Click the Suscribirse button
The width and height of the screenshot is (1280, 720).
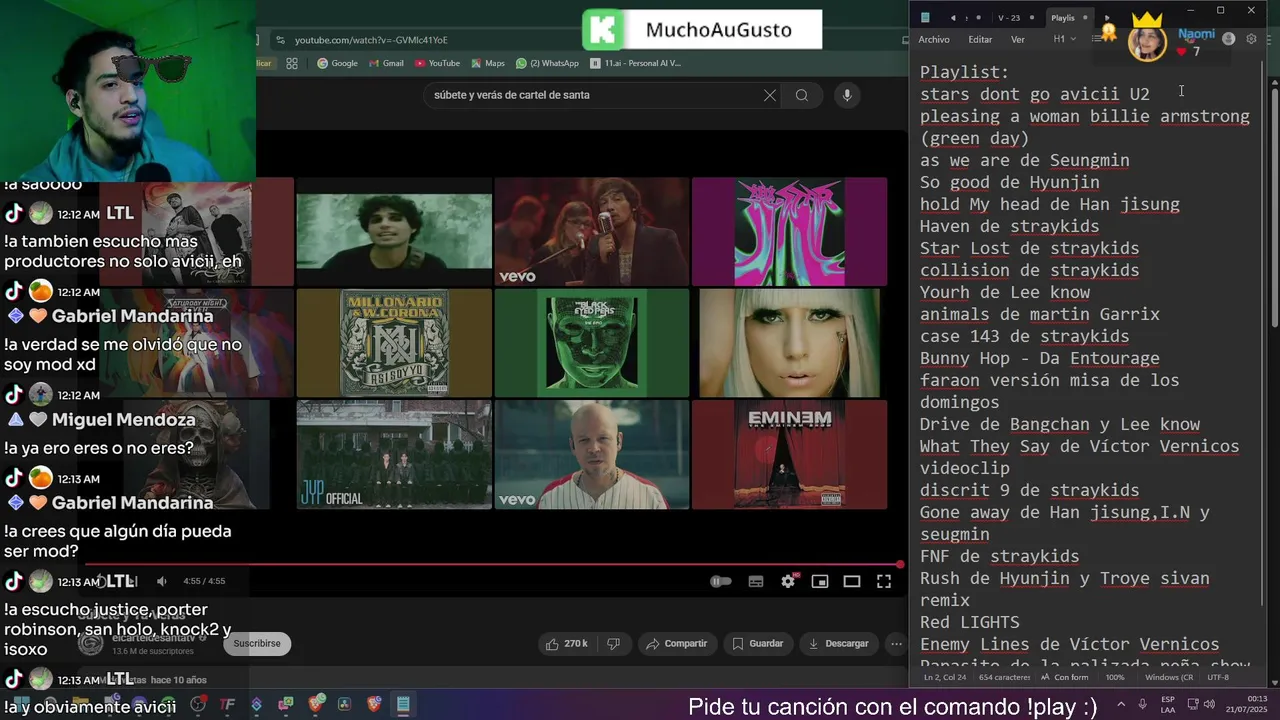click(x=257, y=643)
